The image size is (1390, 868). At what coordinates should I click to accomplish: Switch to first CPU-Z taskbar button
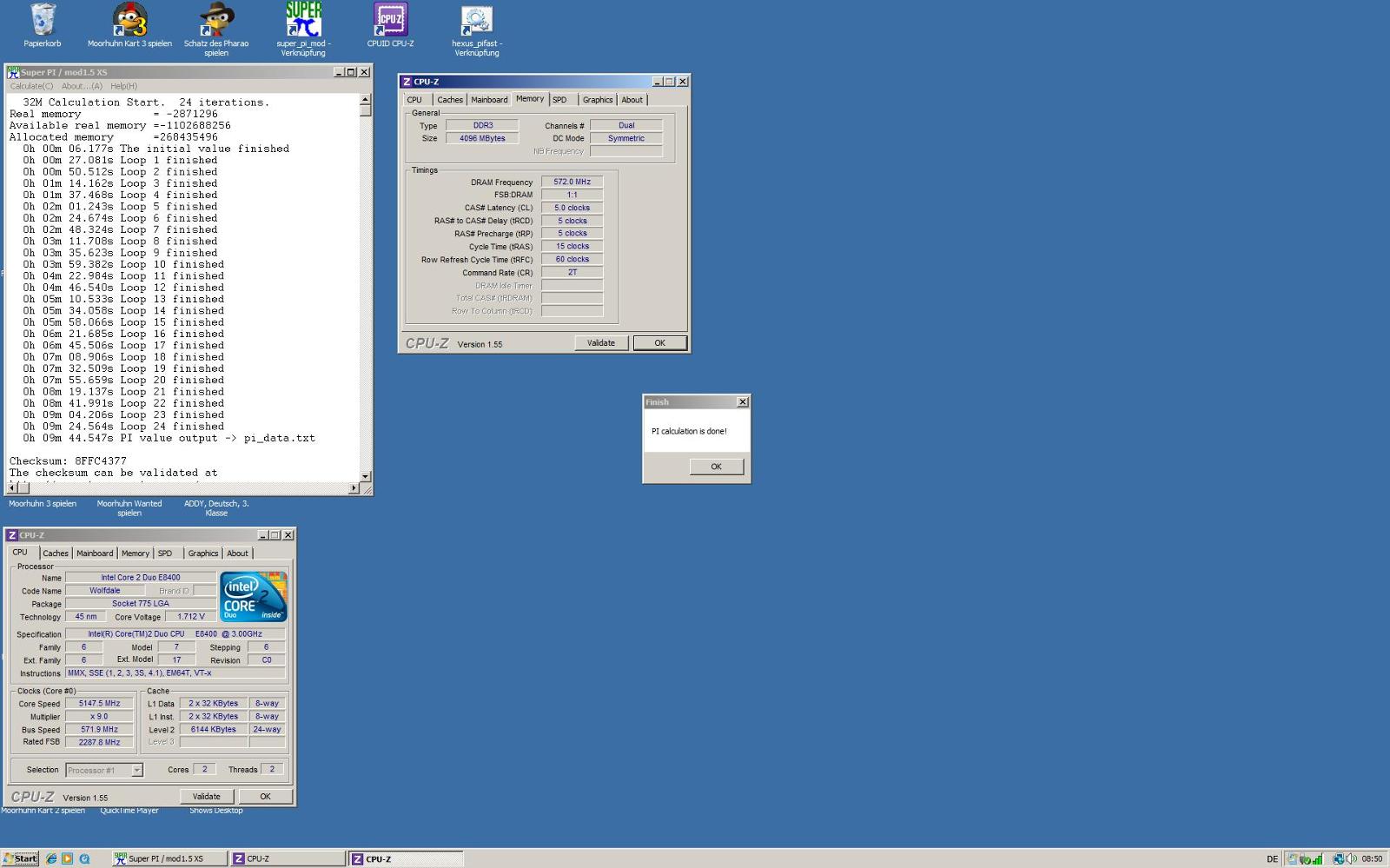tap(287, 858)
